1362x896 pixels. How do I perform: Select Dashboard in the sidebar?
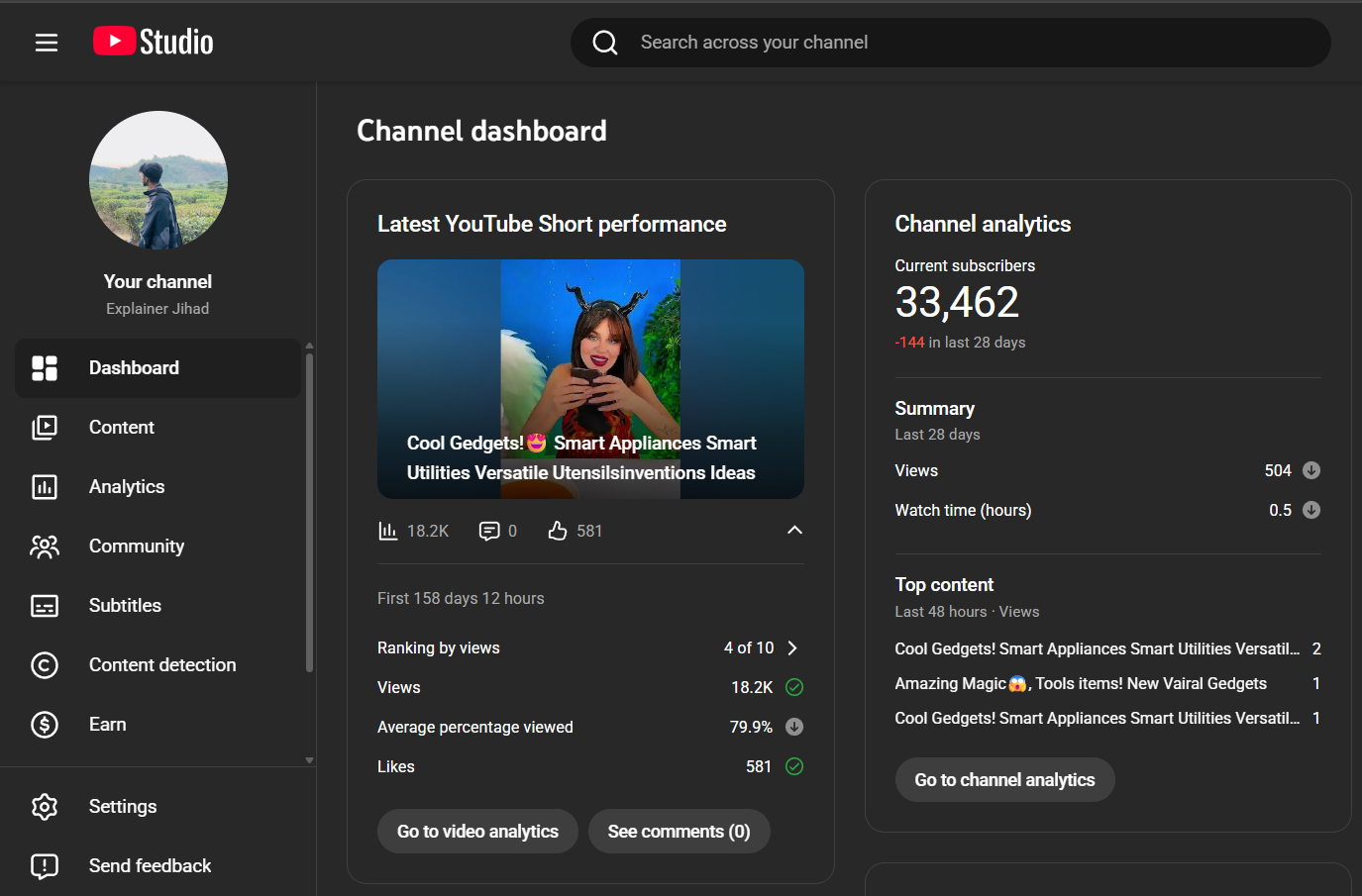(x=134, y=368)
